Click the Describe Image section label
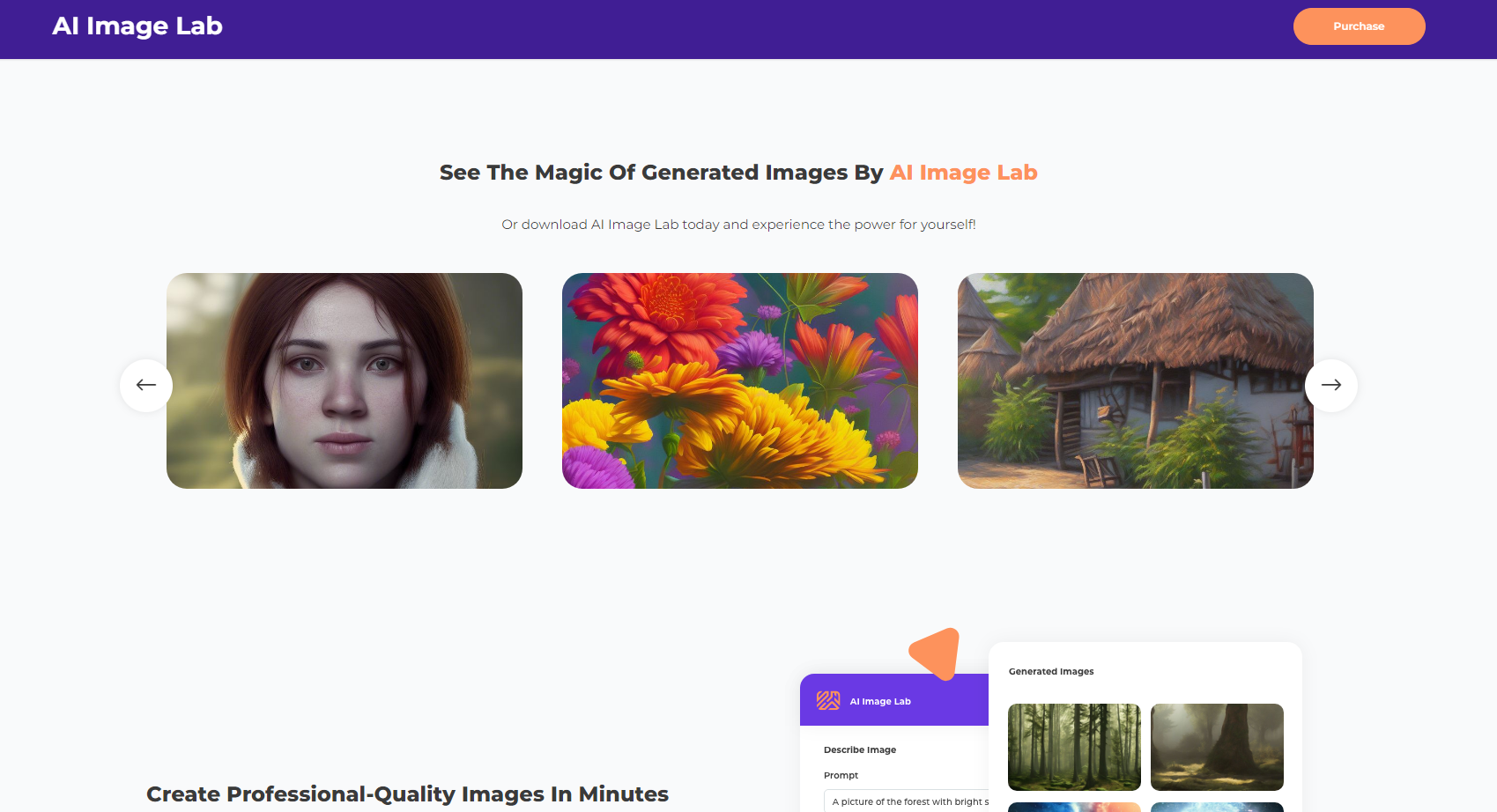 click(x=859, y=749)
